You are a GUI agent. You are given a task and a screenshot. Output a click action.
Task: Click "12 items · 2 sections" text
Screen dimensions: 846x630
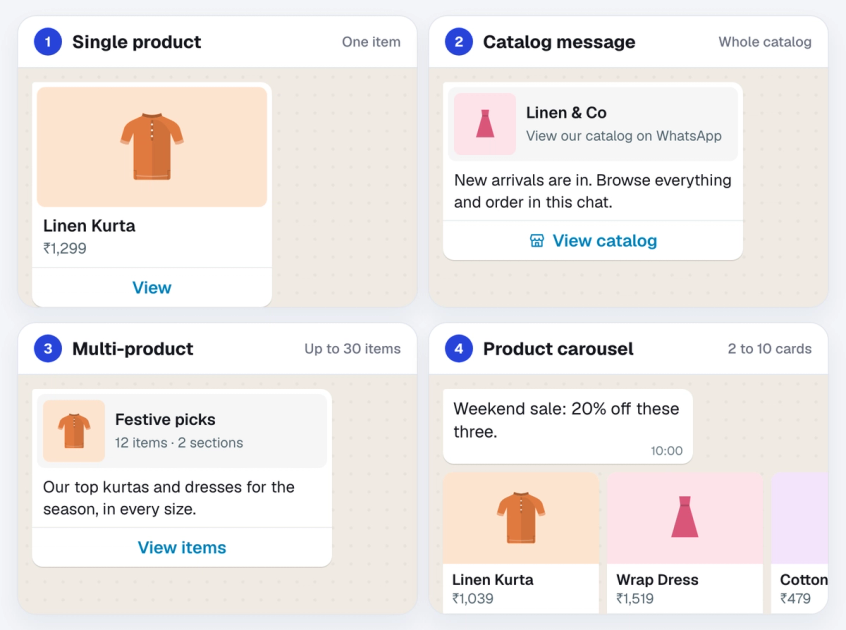point(179,443)
